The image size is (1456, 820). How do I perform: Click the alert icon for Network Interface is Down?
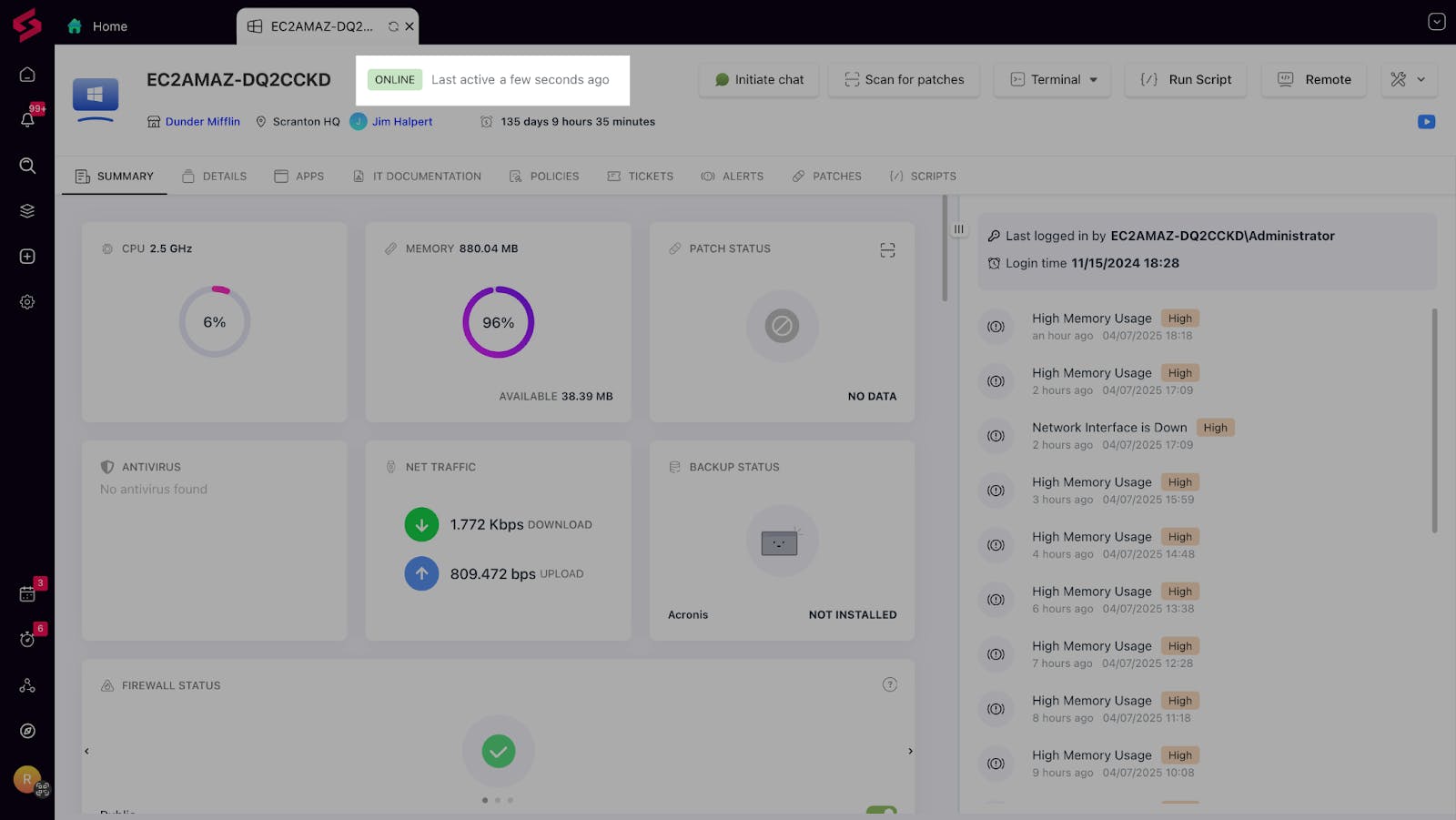(x=996, y=436)
